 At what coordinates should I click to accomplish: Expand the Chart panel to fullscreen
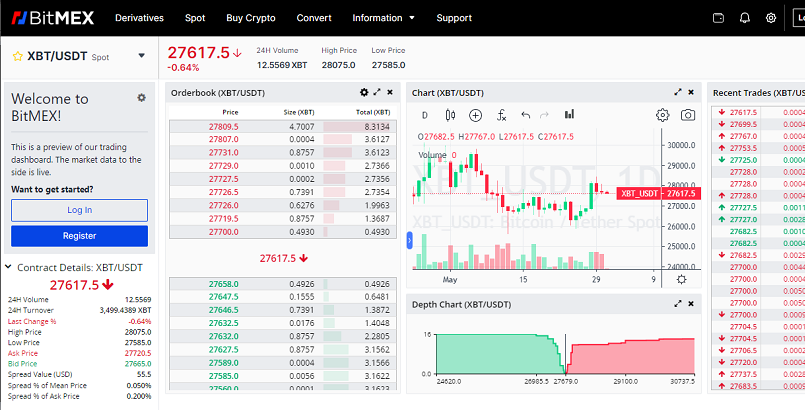click(678, 92)
